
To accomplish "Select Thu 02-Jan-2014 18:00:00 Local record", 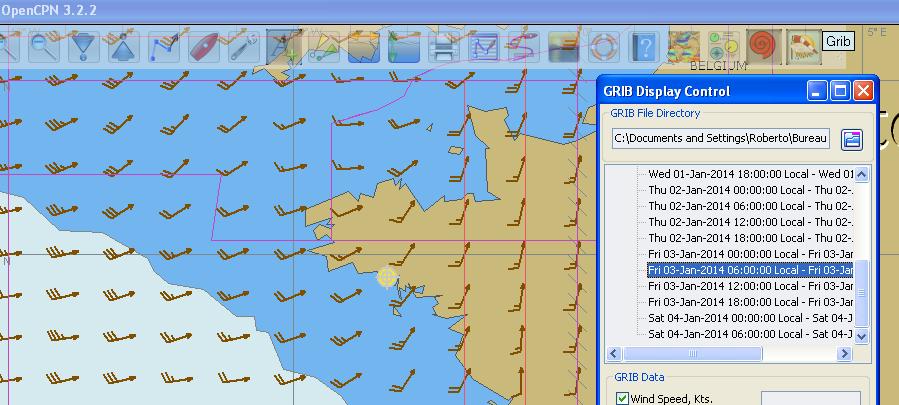I will point(751,238).
